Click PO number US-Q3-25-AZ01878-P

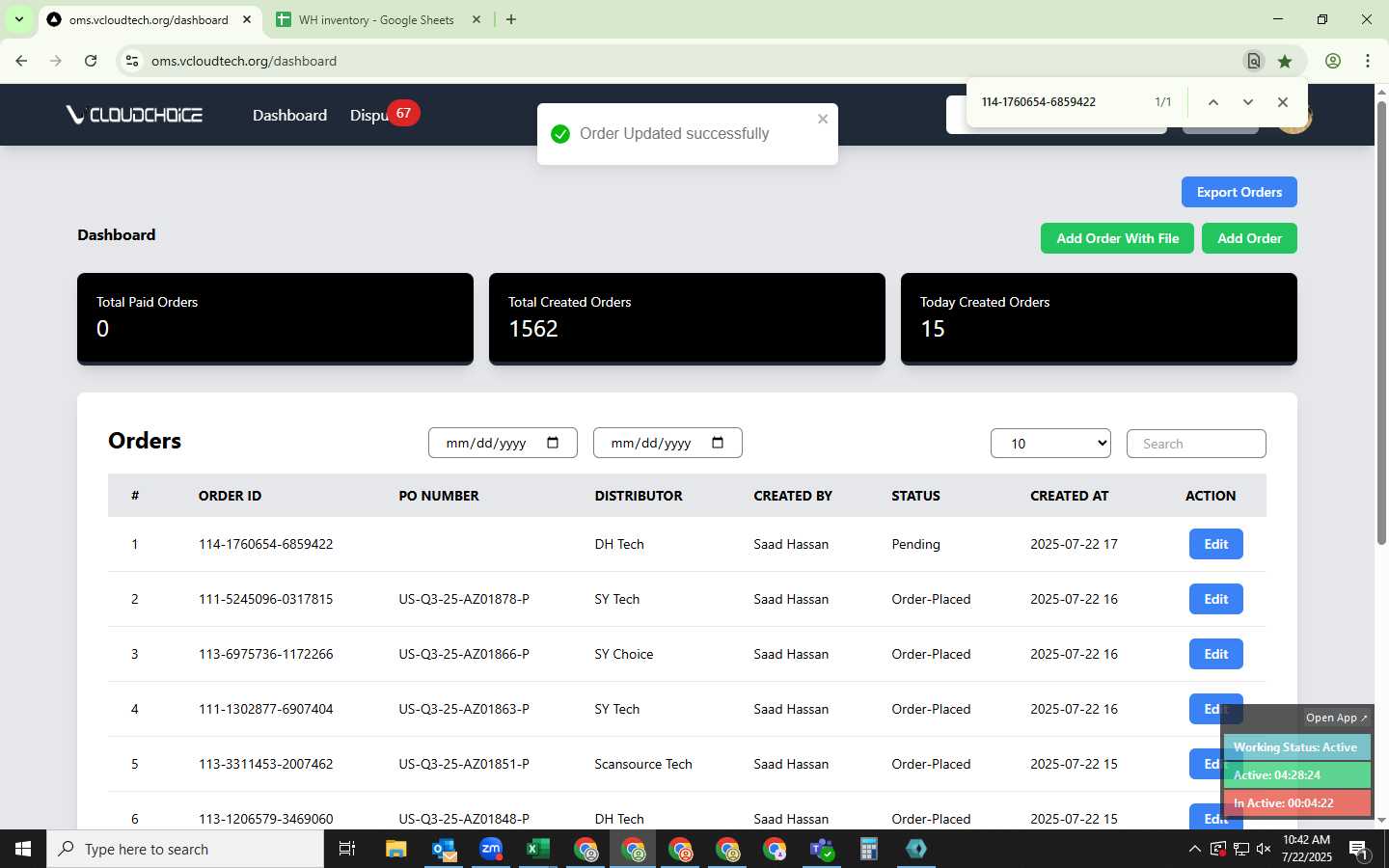coord(464,599)
